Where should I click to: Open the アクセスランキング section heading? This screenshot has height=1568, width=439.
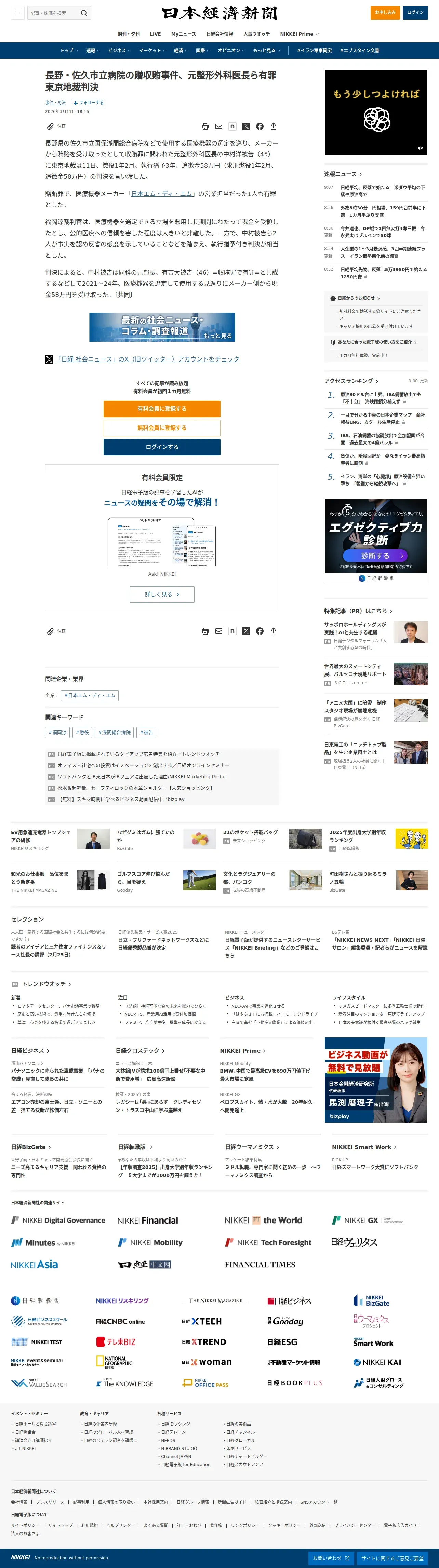click(x=351, y=381)
